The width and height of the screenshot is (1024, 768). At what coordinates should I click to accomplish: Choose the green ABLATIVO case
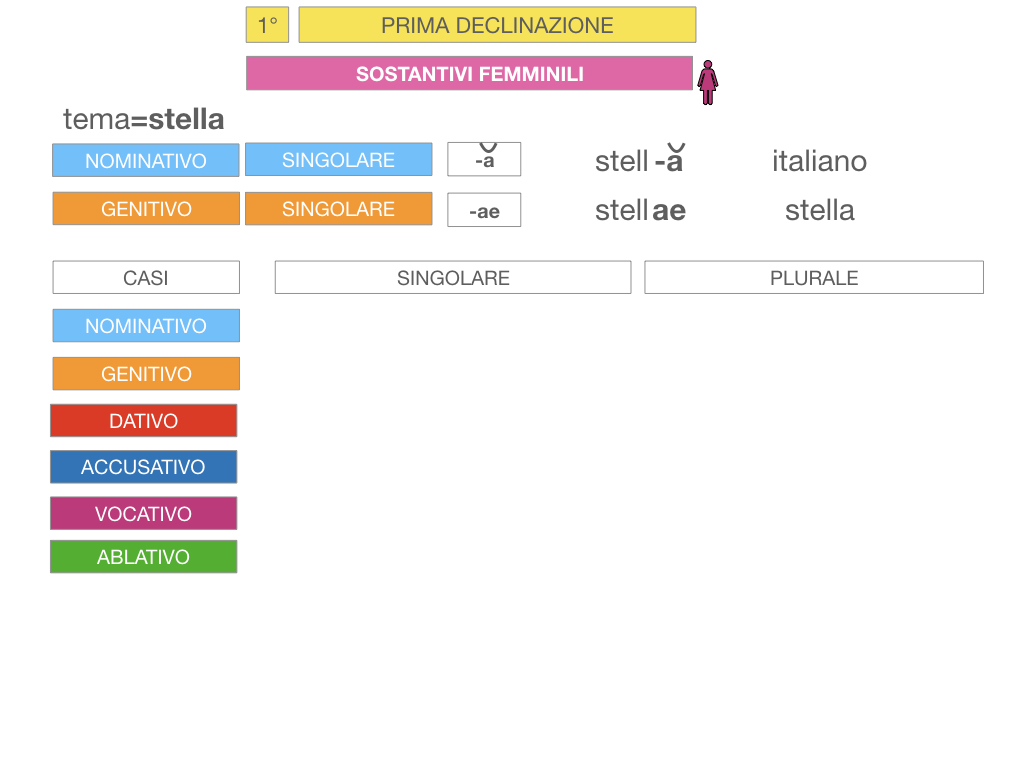[144, 557]
